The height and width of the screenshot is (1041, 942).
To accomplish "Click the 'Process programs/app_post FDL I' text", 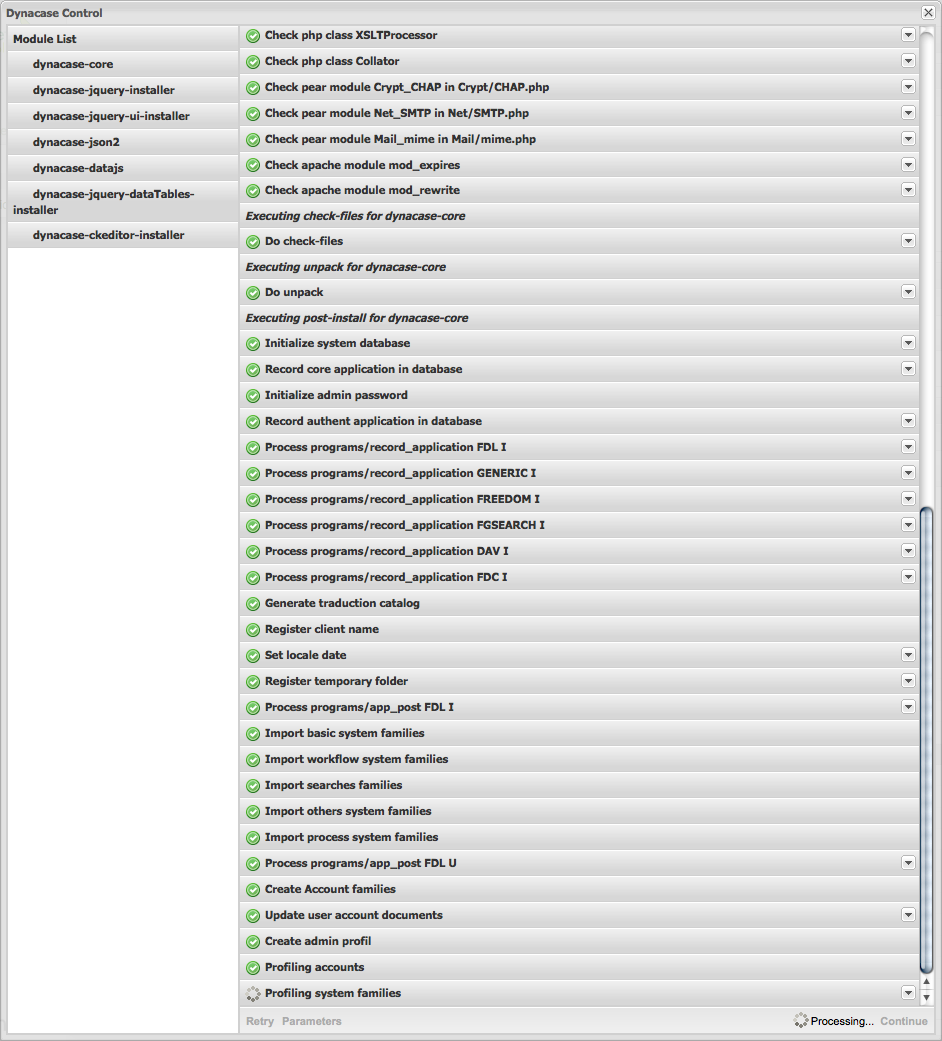I will point(359,707).
